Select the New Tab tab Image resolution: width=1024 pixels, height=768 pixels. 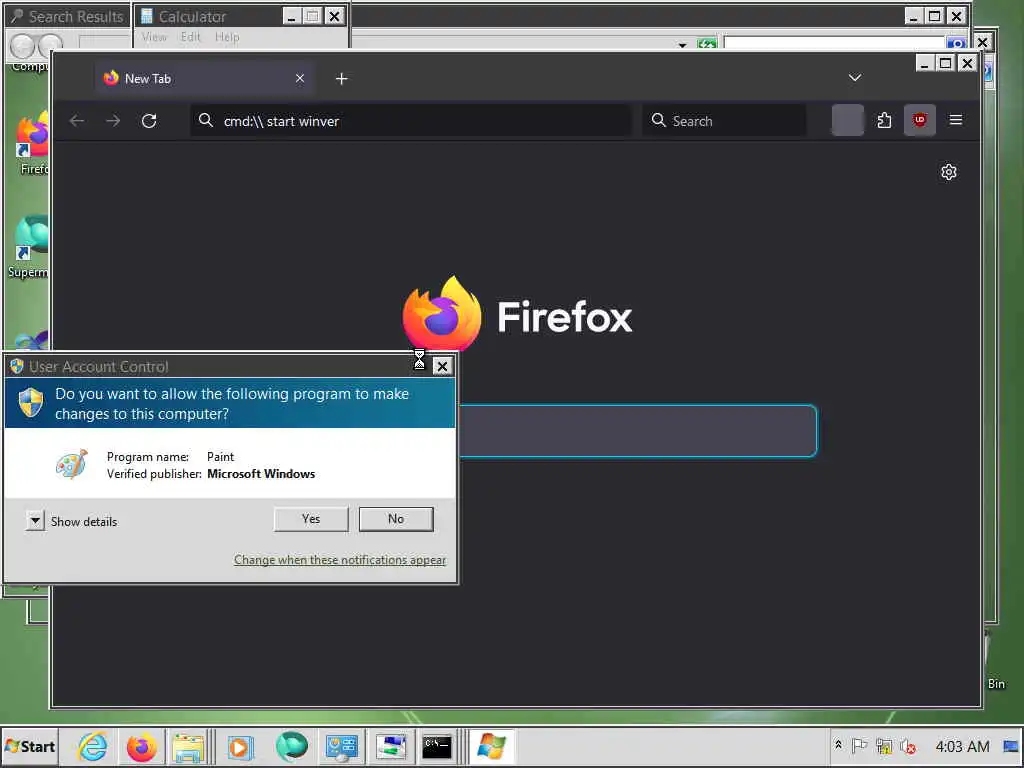tap(205, 79)
